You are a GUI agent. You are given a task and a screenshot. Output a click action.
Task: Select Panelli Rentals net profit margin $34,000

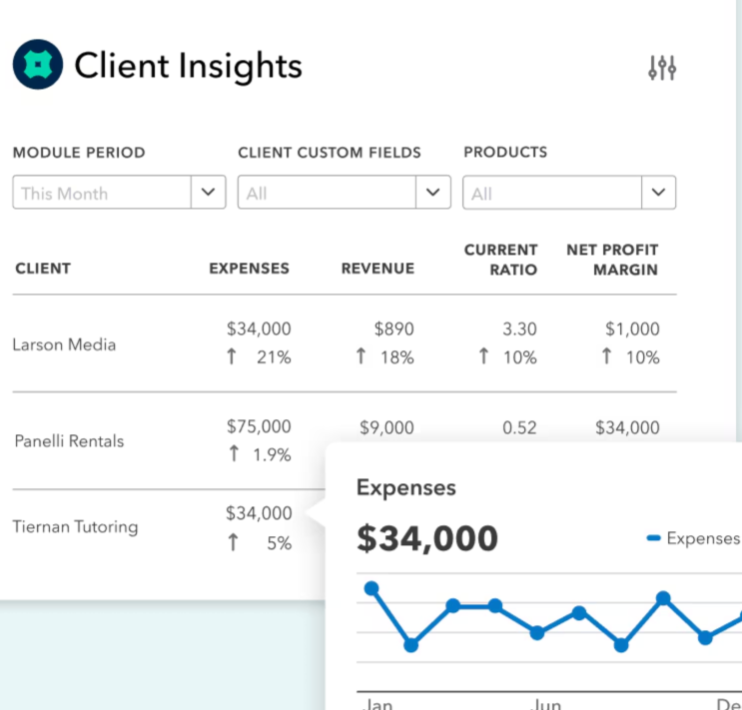pyautogui.click(x=627, y=428)
